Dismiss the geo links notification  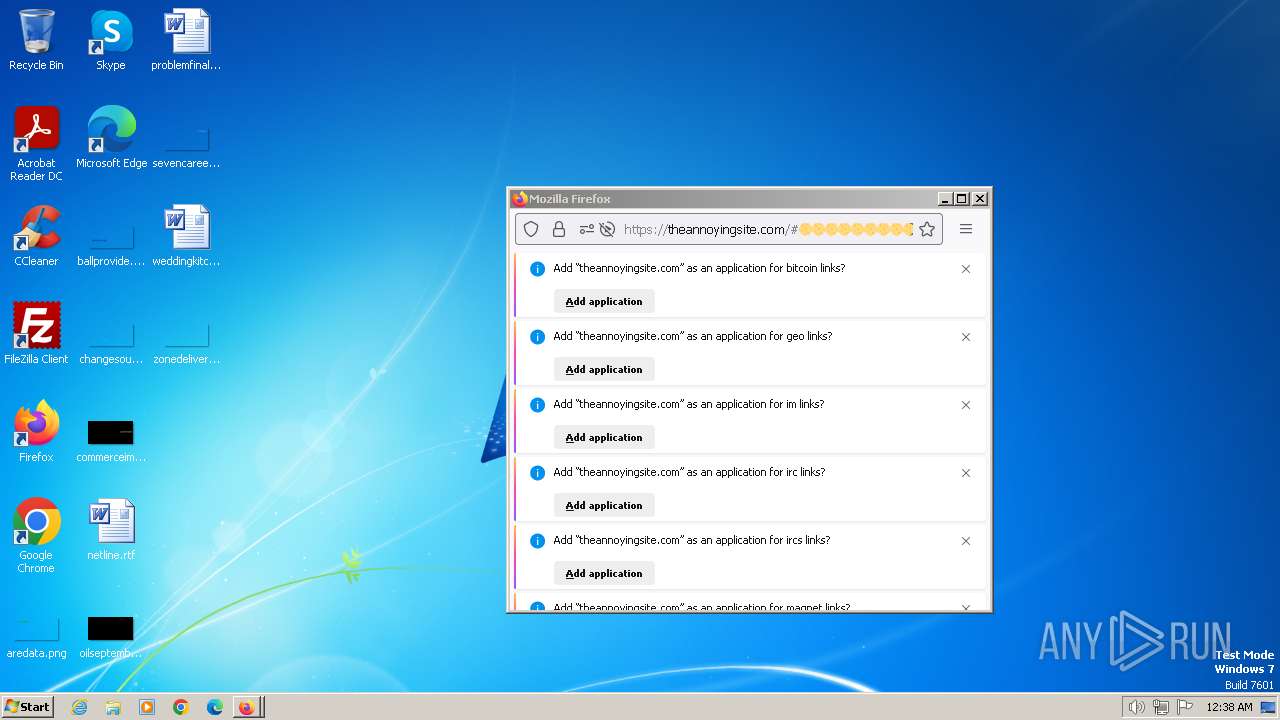(966, 337)
